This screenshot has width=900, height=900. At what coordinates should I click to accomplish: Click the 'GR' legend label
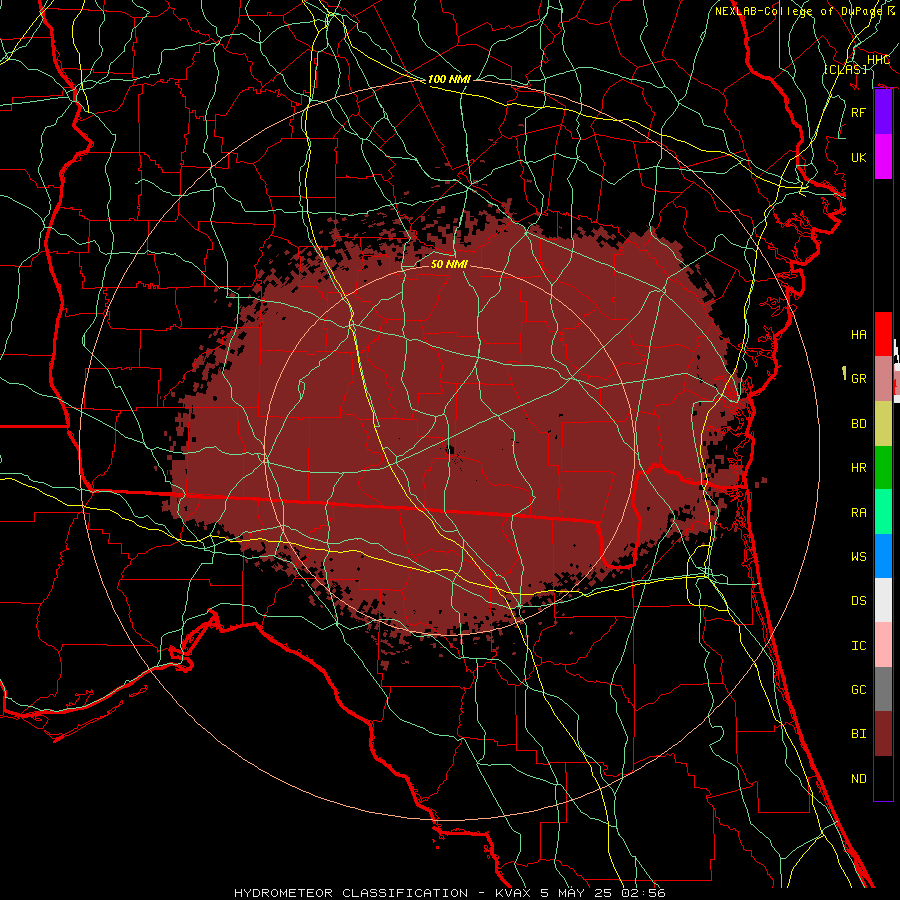pyautogui.click(x=858, y=379)
